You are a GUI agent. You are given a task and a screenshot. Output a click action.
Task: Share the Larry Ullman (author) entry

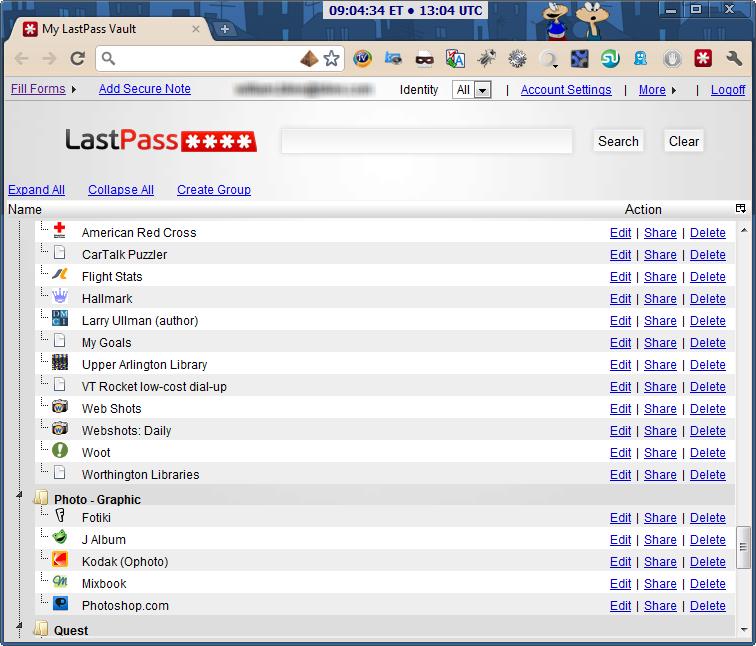[660, 321]
